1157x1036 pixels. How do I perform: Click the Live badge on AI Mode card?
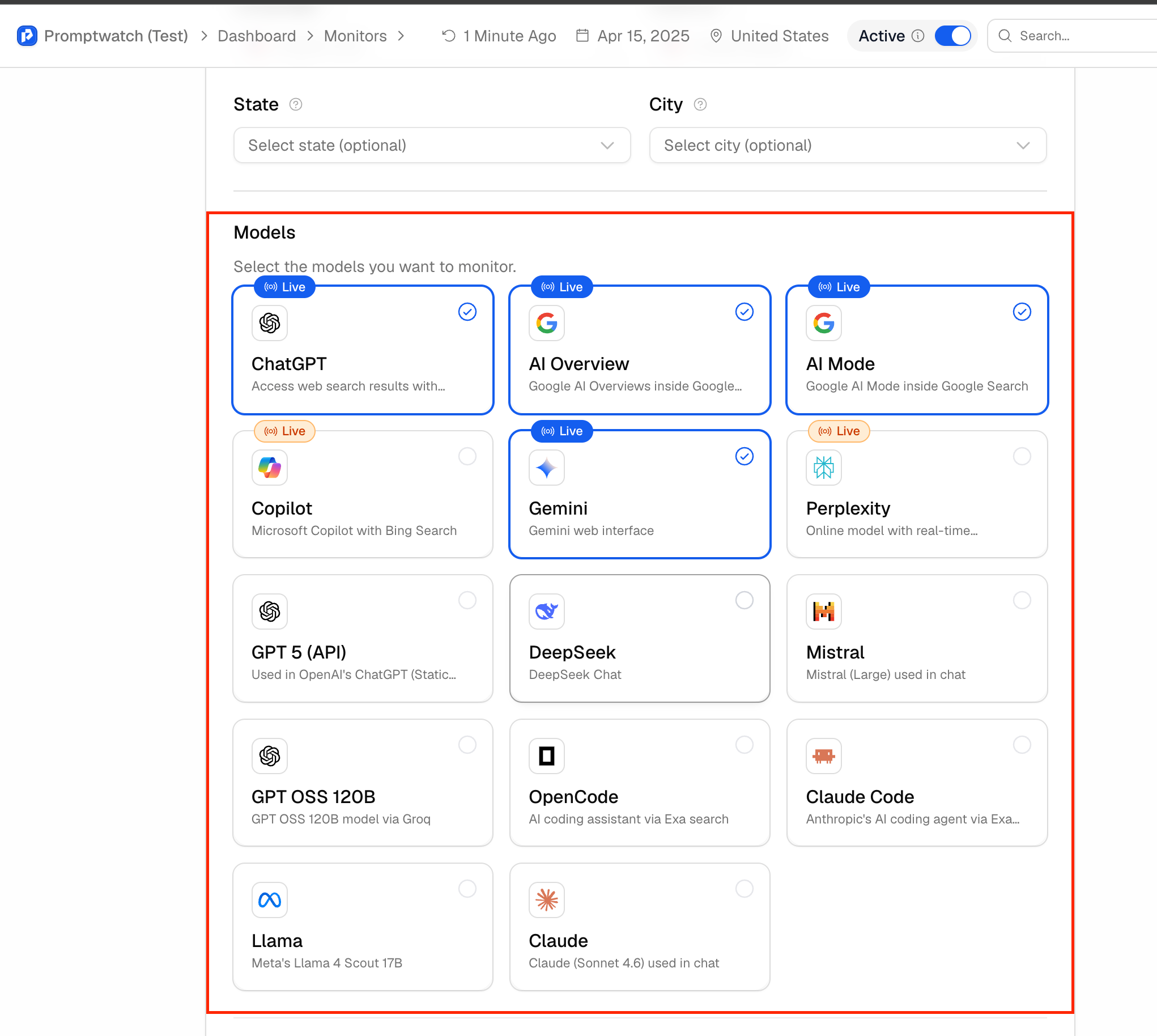[840, 287]
